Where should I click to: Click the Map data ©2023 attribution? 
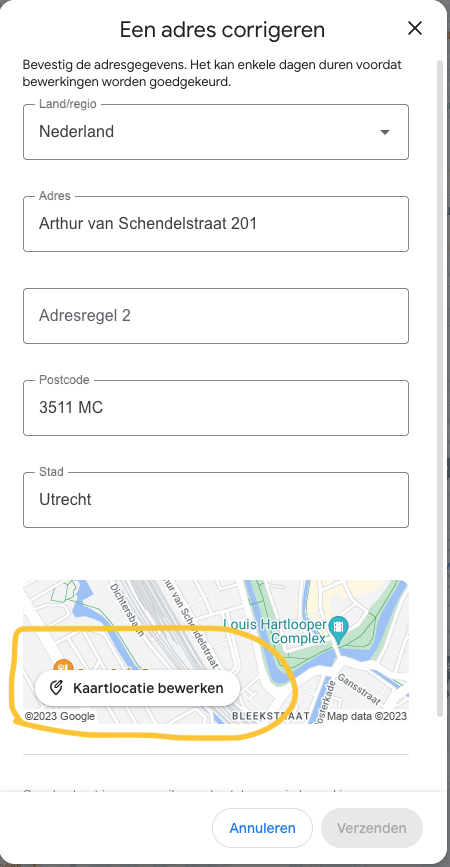(367, 716)
